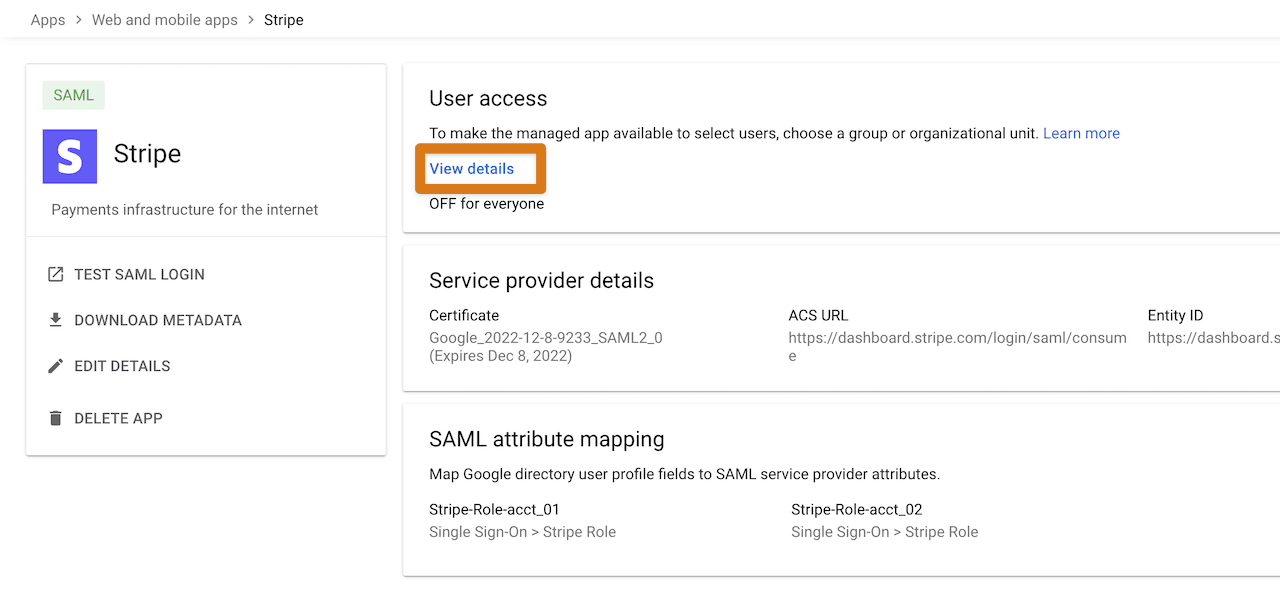Click the Stripe breadcrumb item
1280x603 pixels.
coord(284,20)
